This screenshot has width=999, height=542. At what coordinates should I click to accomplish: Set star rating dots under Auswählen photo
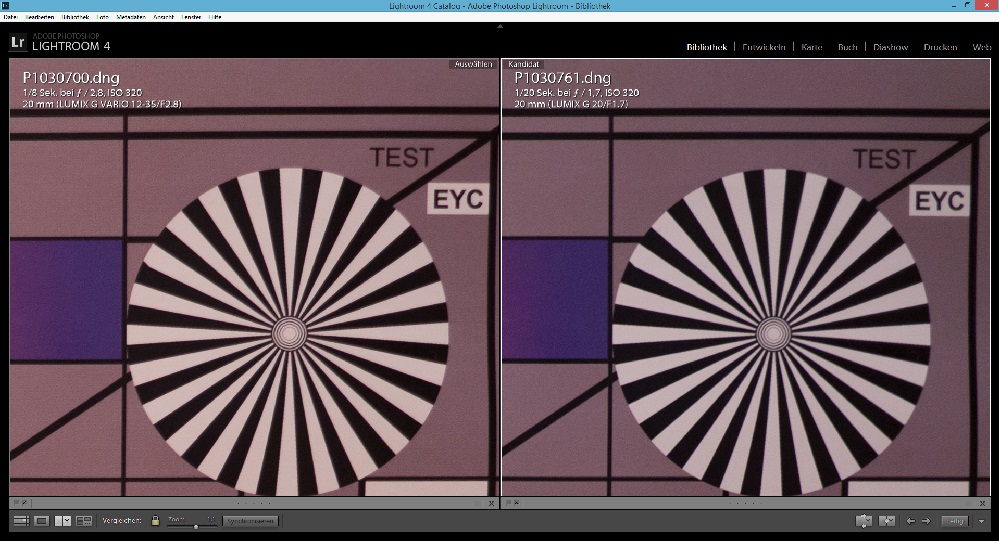tap(254, 503)
